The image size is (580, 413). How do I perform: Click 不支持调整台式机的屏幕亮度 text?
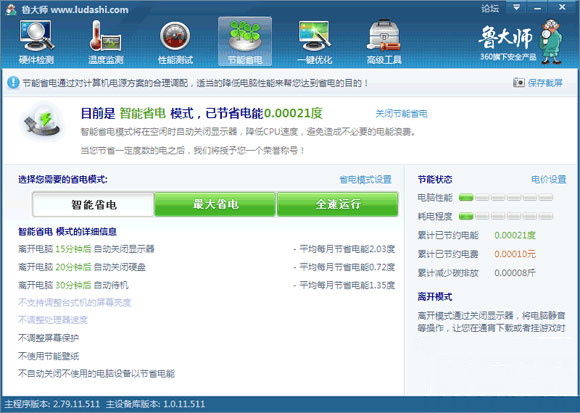click(x=75, y=302)
